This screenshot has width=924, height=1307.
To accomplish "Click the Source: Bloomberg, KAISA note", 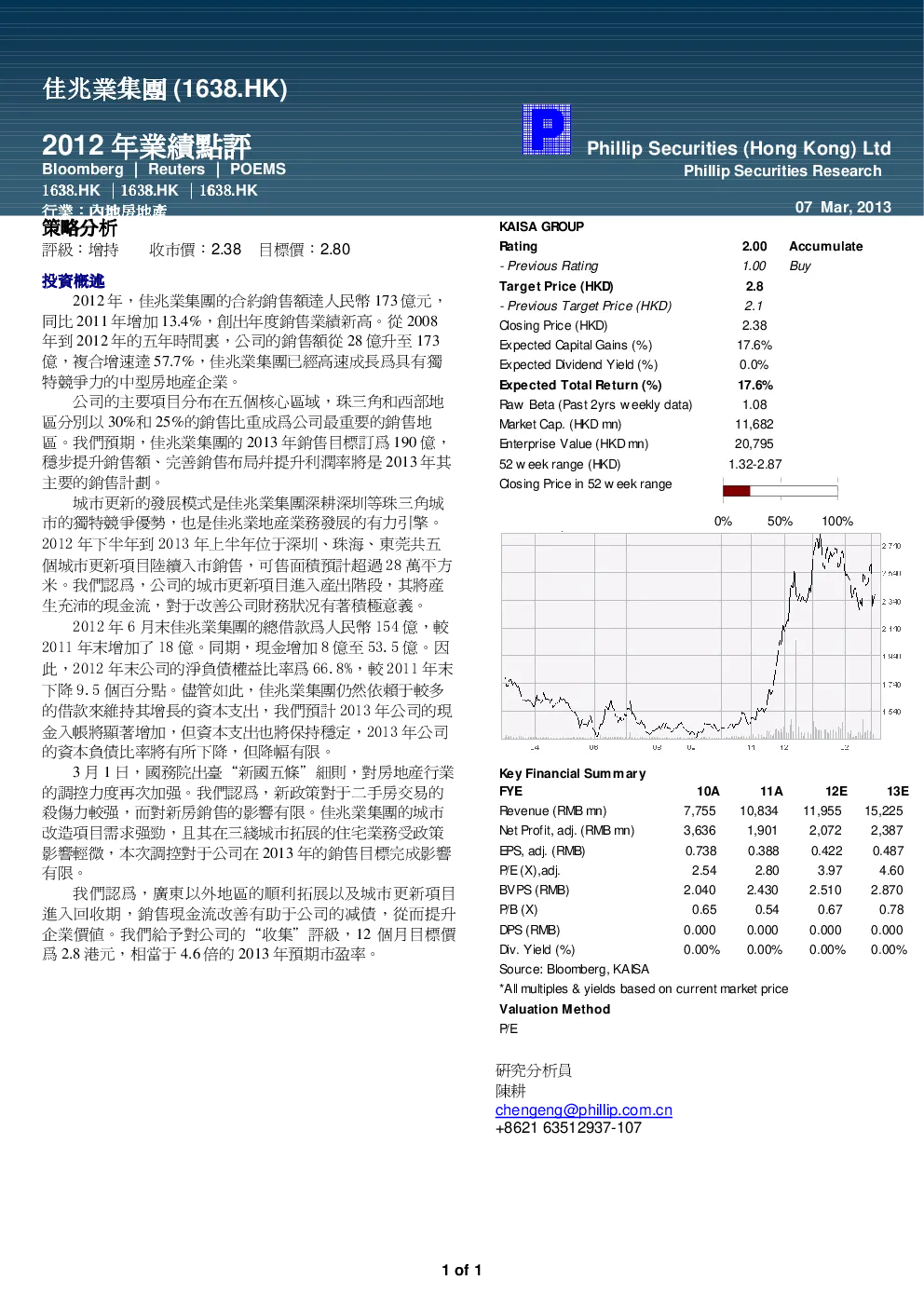I will [x=574, y=969].
